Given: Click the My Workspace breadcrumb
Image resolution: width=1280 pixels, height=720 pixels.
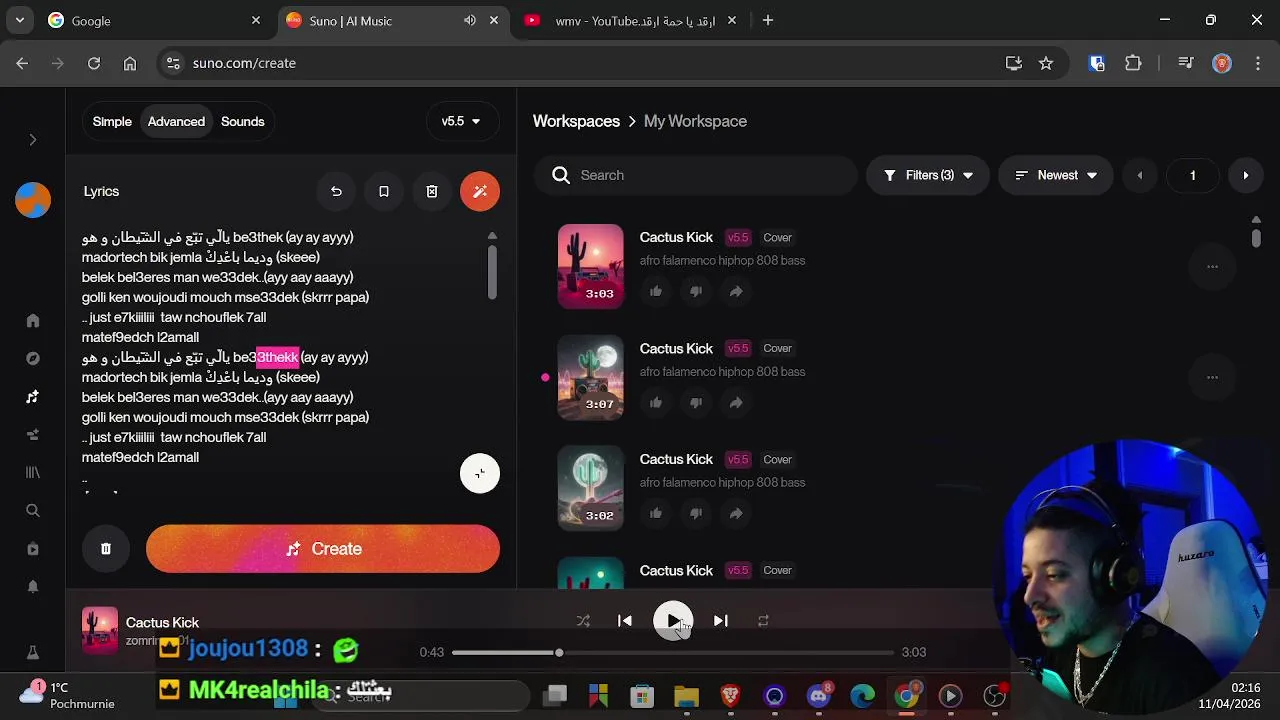Looking at the screenshot, I should [x=695, y=121].
